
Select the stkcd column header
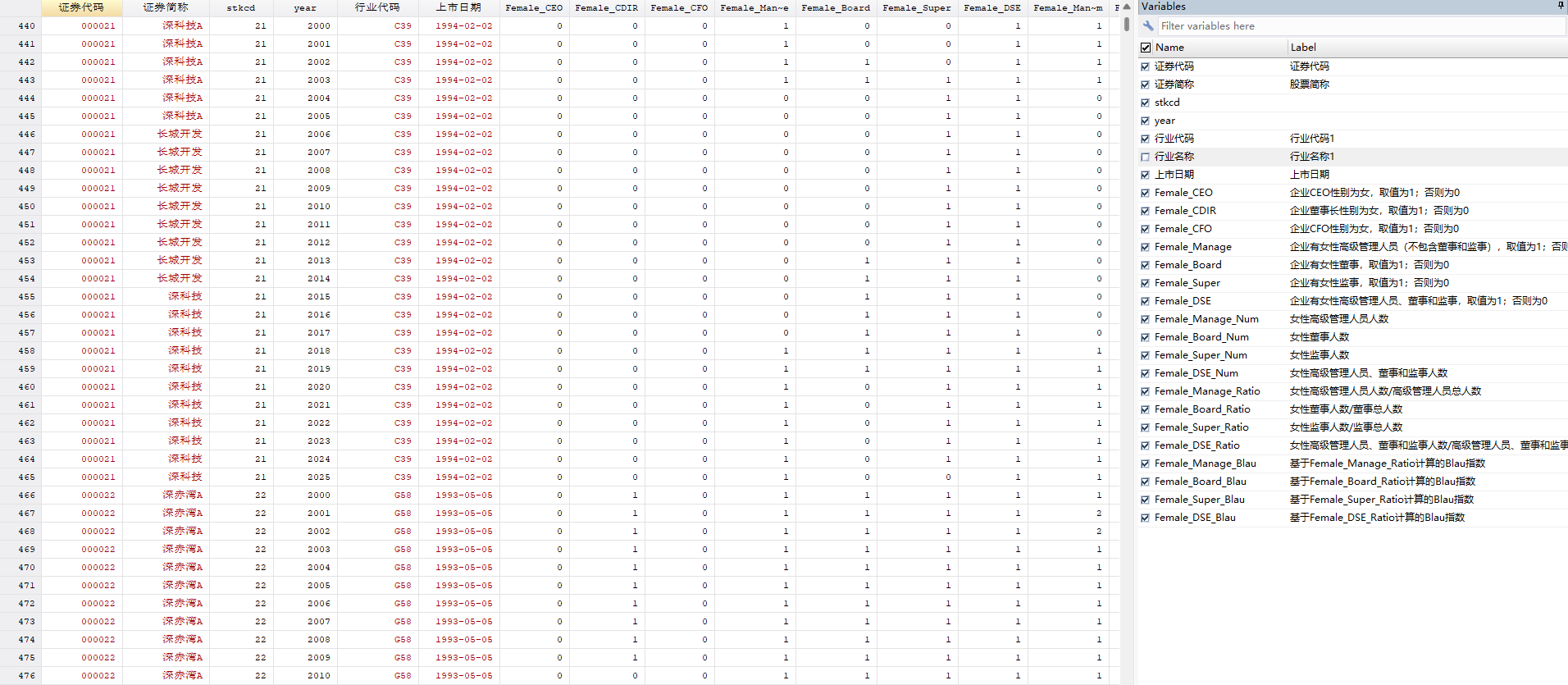tap(240, 7)
